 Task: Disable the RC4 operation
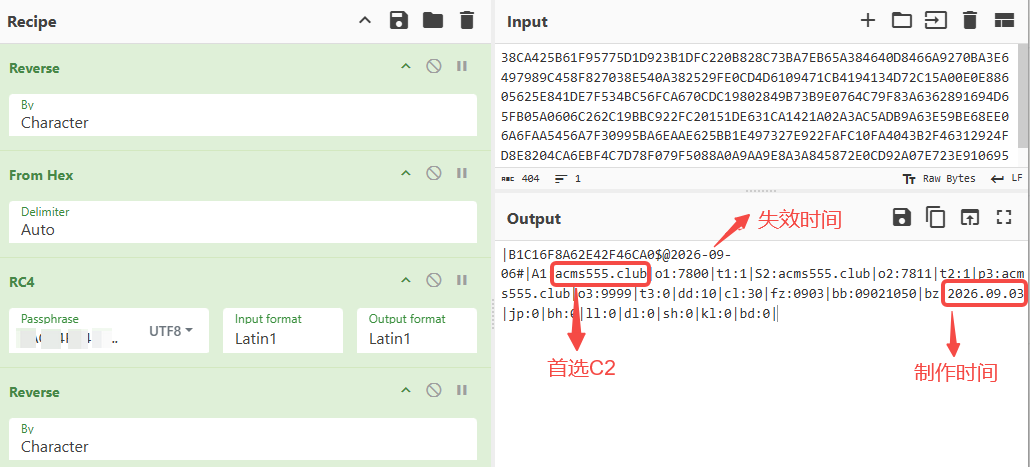(x=434, y=280)
